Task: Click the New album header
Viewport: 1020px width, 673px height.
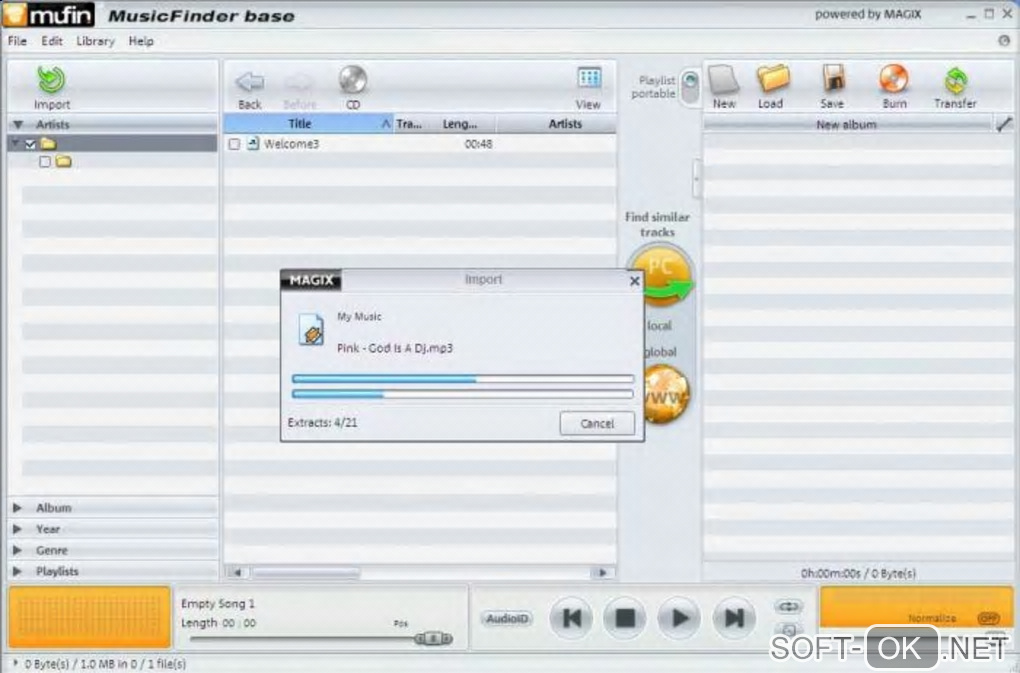Action: (847, 124)
